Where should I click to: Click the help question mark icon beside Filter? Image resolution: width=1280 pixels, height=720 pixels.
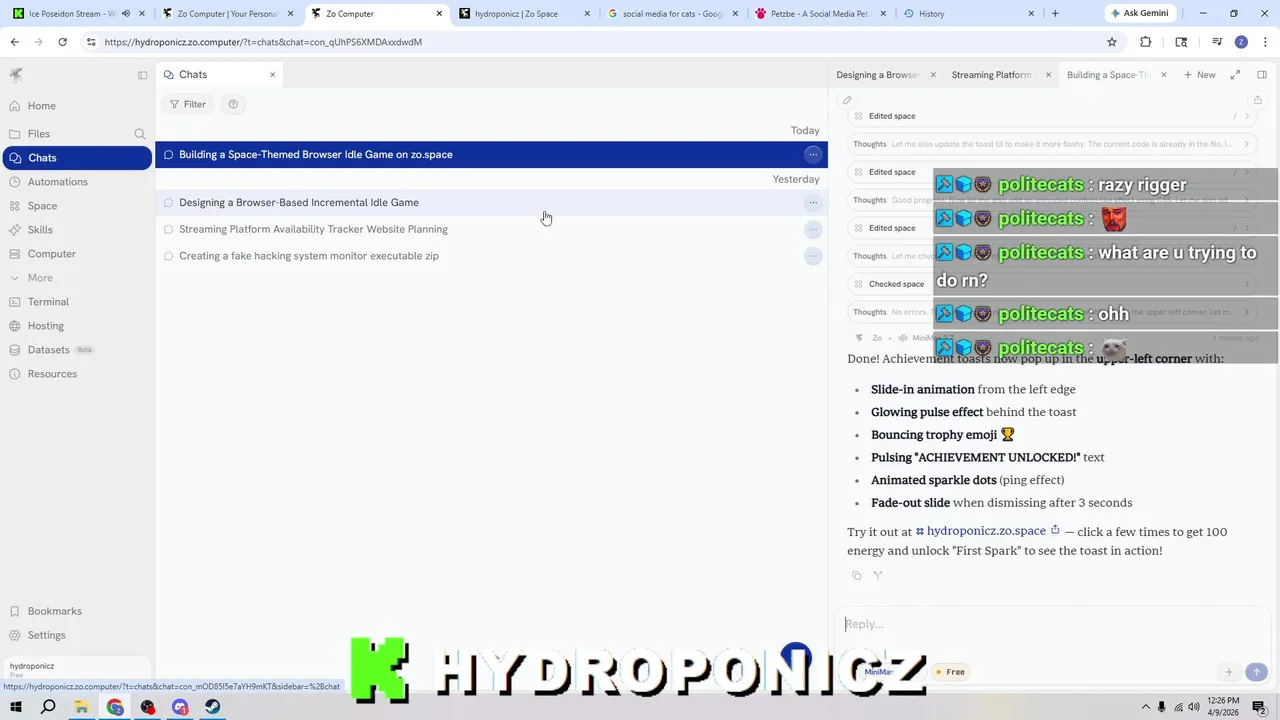click(233, 104)
